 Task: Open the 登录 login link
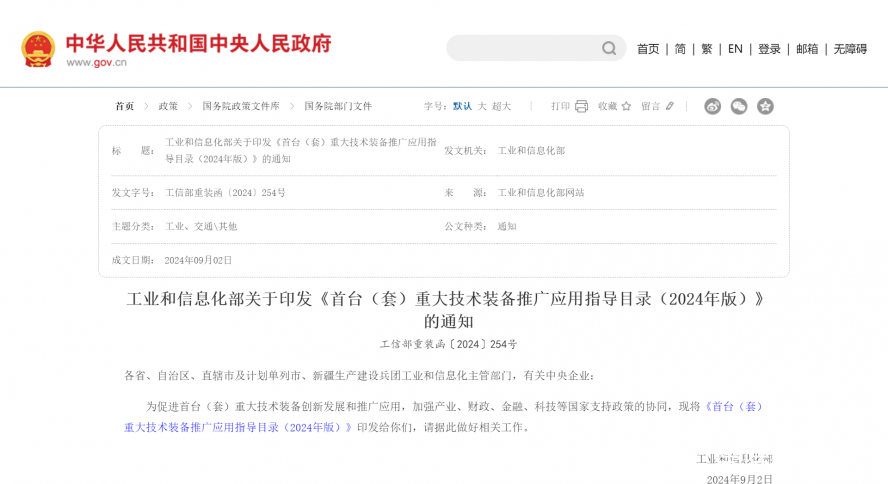tap(769, 49)
